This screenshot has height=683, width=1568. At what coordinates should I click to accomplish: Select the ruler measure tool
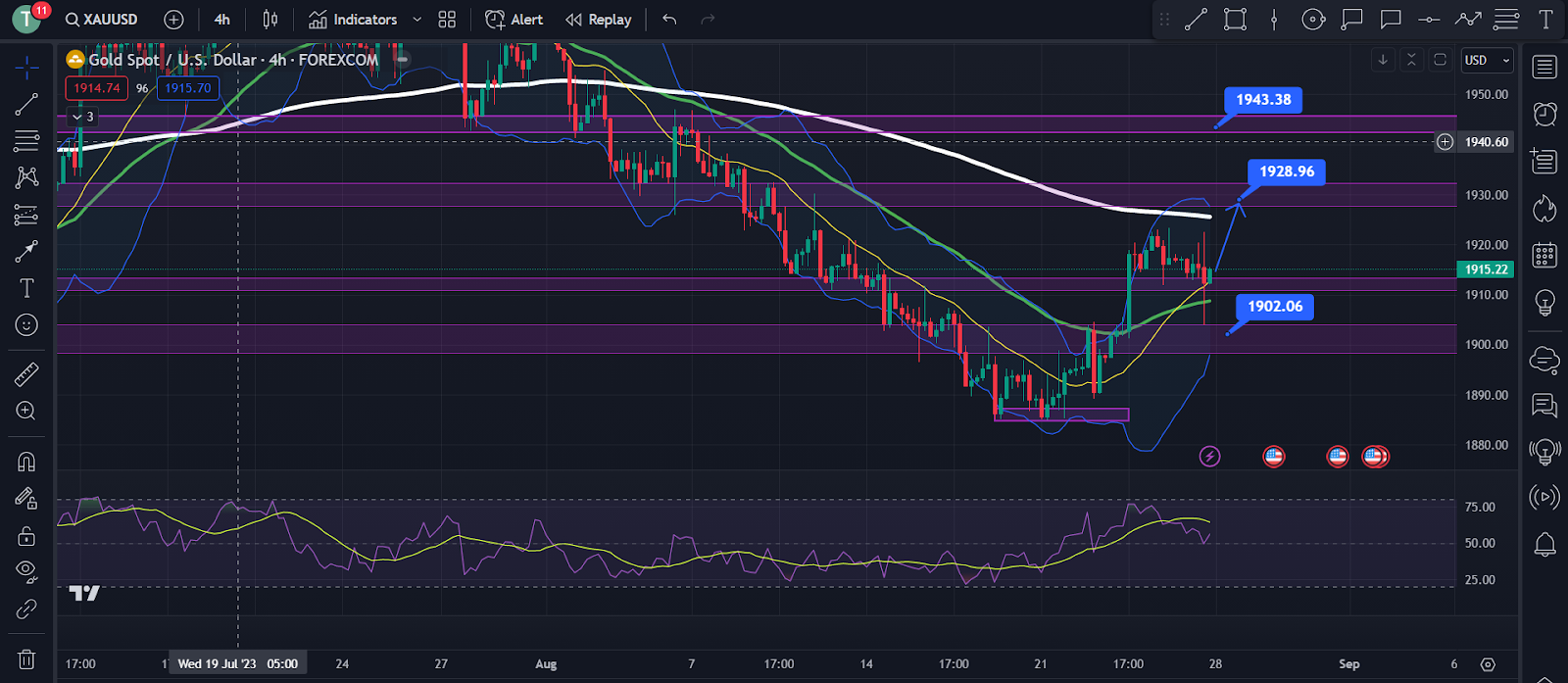(x=26, y=374)
